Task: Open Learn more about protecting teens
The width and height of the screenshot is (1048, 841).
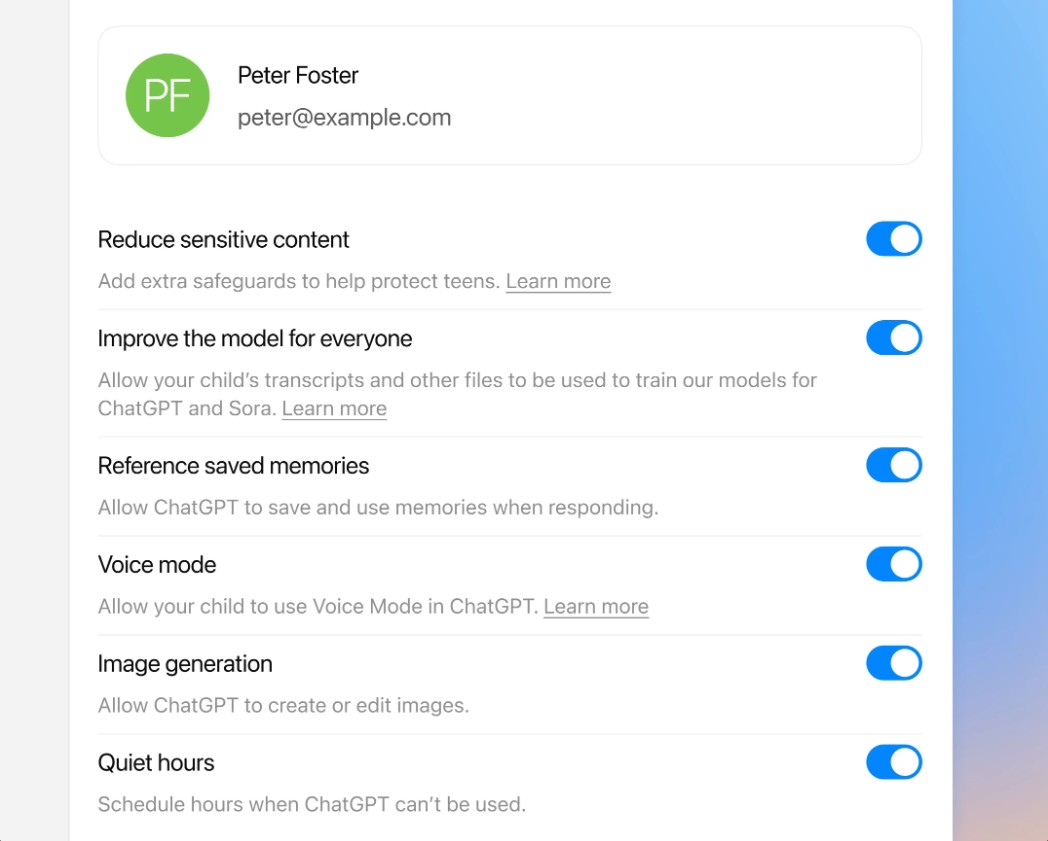Action: click(x=558, y=282)
